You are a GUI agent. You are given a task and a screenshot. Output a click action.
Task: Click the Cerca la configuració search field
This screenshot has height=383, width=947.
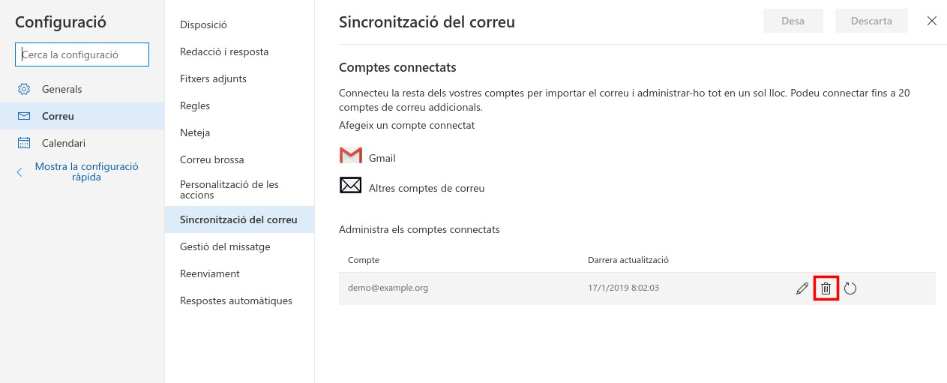82,54
